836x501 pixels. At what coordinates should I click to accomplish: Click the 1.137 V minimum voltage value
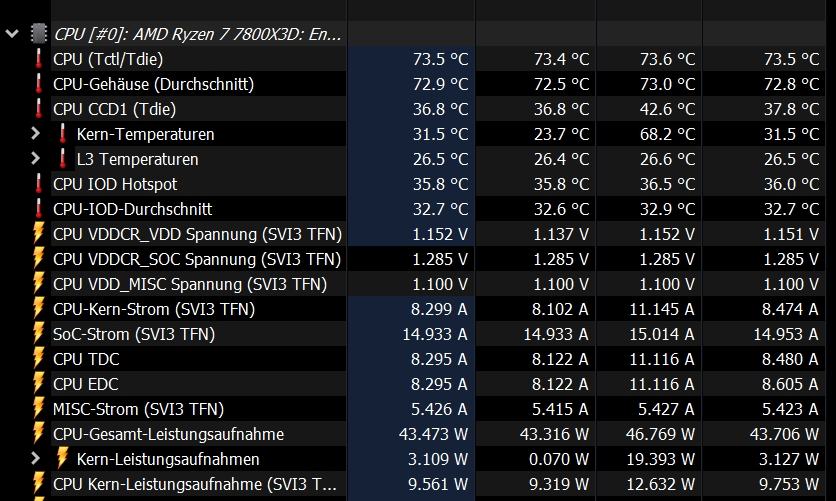[561, 234]
